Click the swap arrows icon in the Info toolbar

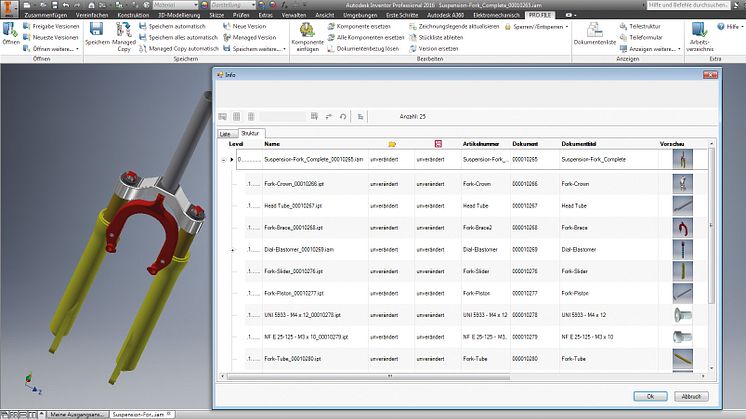(x=328, y=117)
